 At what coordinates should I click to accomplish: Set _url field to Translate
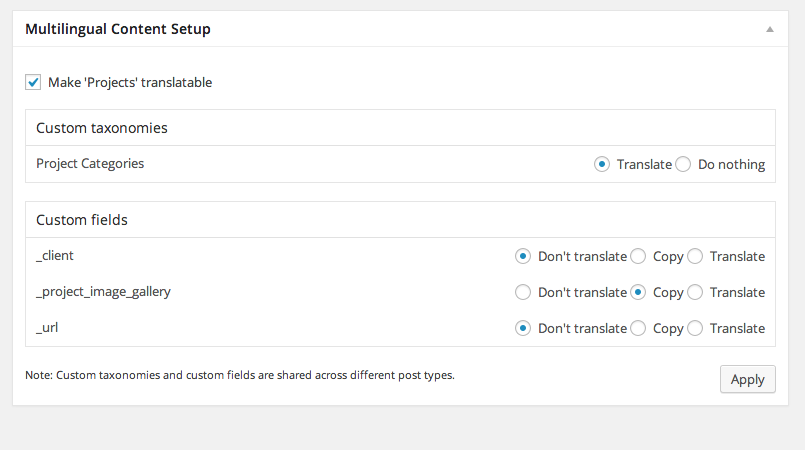coord(695,328)
